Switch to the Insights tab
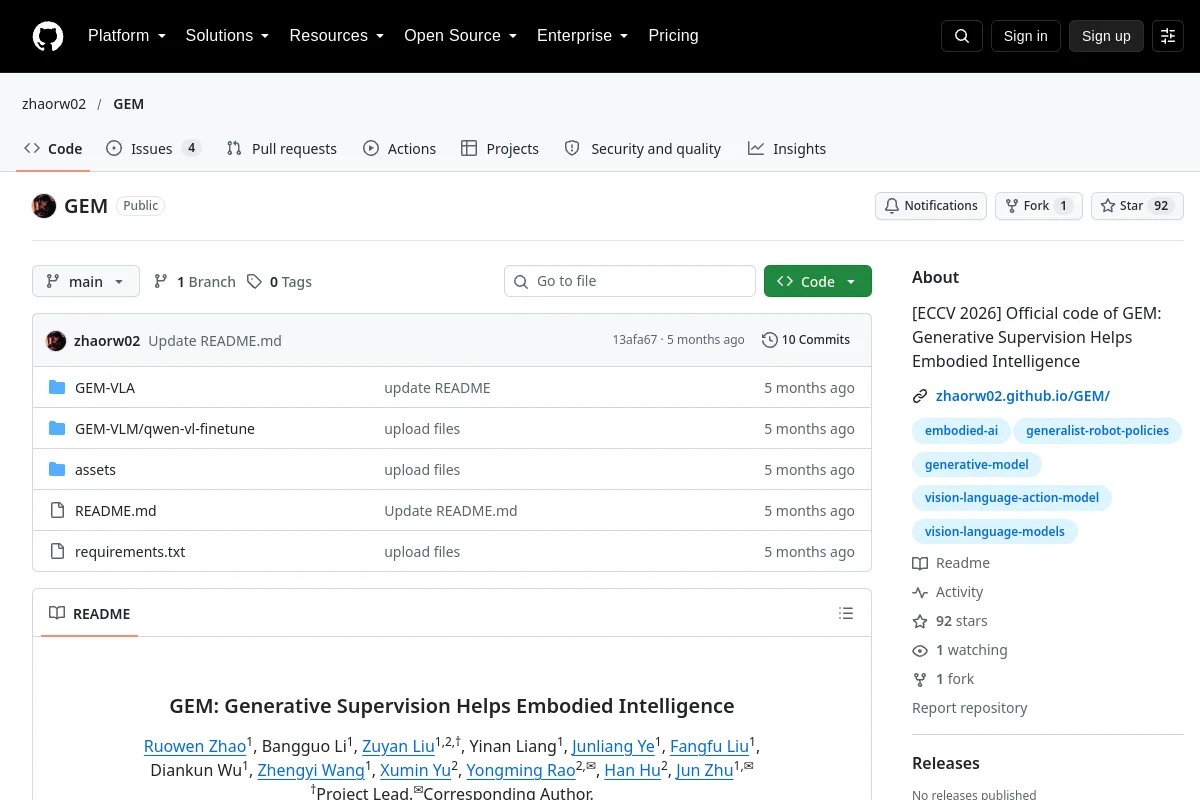This screenshot has width=1200, height=800. pyautogui.click(x=787, y=149)
